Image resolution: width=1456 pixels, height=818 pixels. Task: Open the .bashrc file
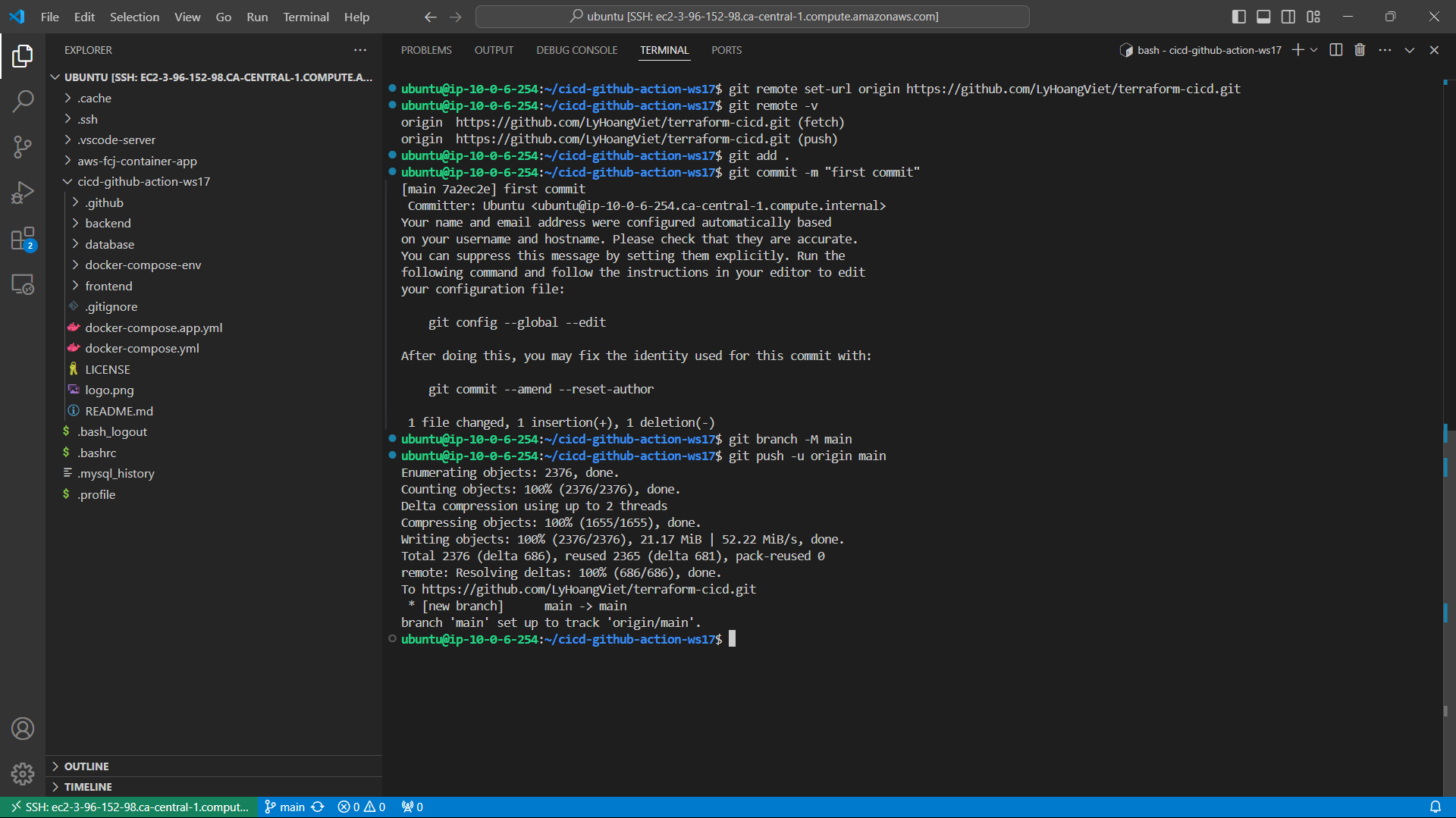coord(214,453)
